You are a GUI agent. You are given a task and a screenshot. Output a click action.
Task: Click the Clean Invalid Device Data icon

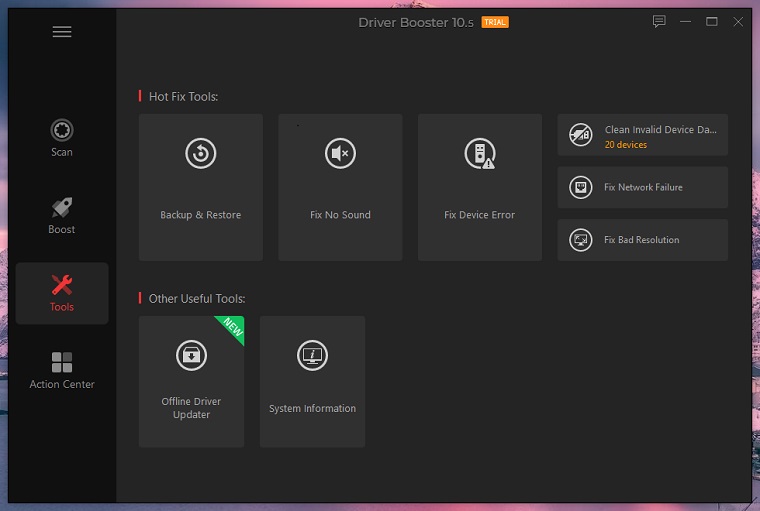(581, 135)
